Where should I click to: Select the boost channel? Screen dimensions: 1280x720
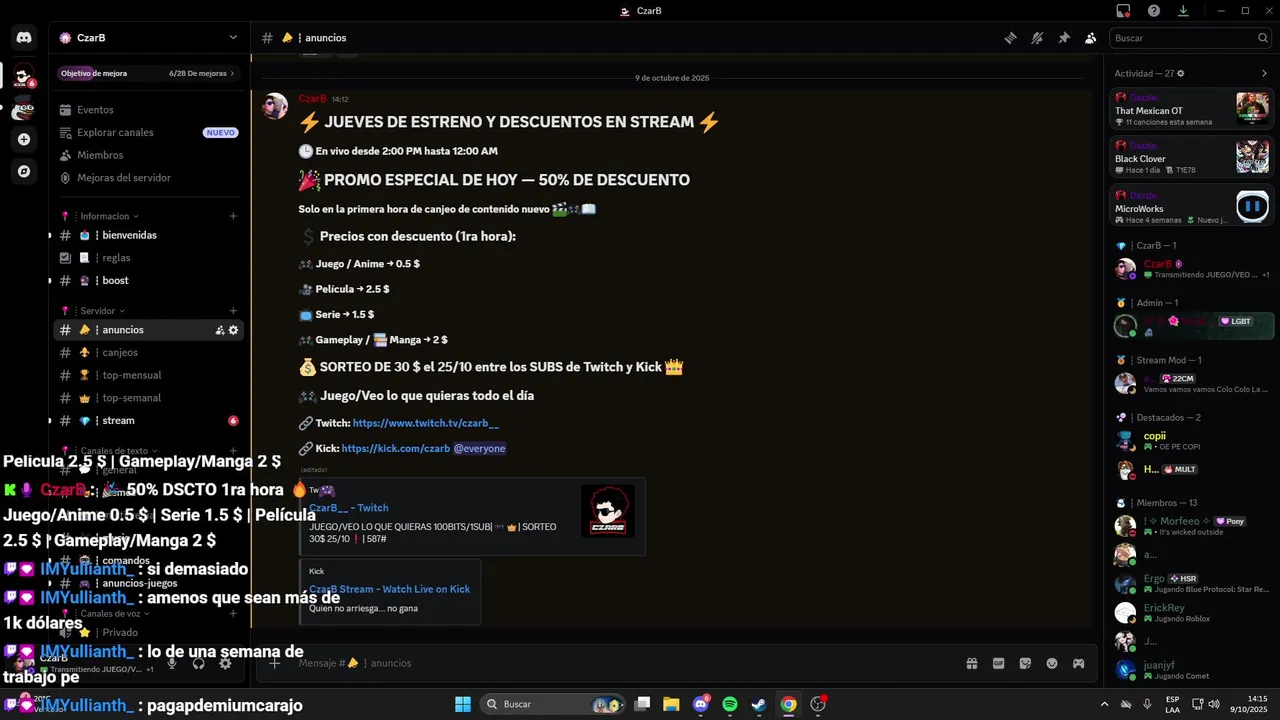pyautogui.click(x=149, y=280)
